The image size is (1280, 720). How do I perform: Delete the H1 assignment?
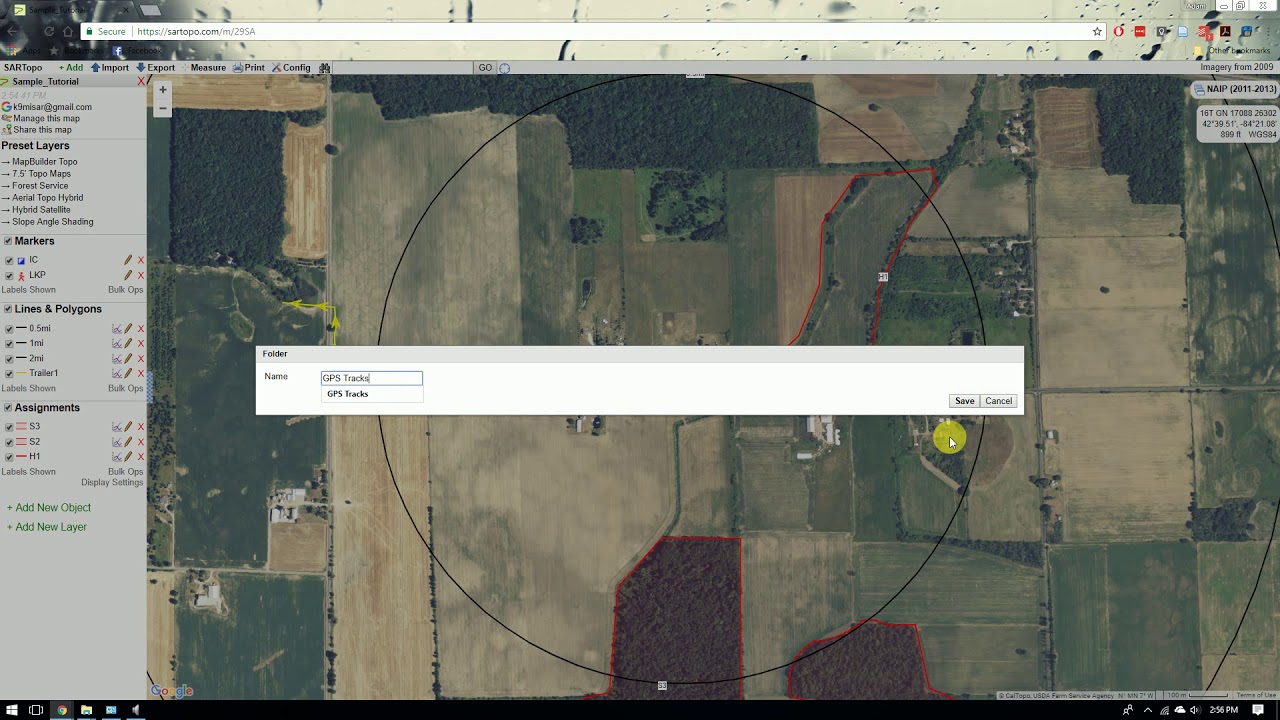[141, 456]
